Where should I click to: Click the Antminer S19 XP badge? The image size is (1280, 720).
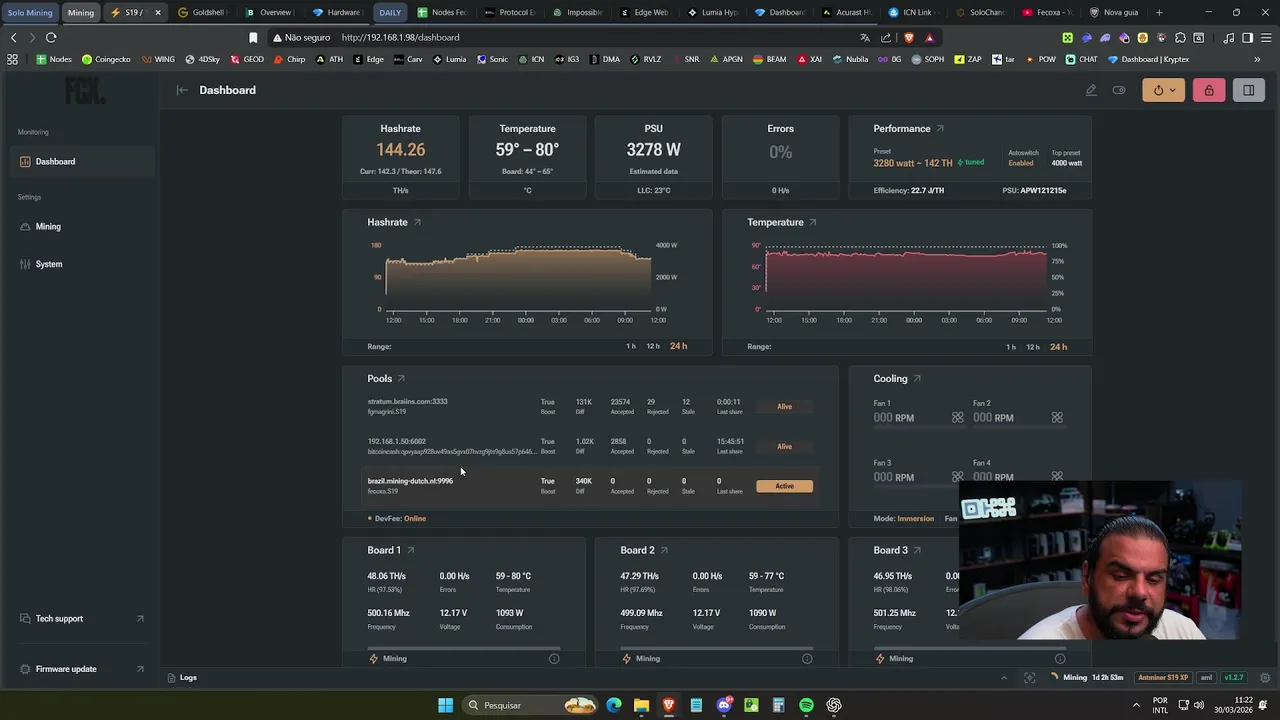point(1163,678)
